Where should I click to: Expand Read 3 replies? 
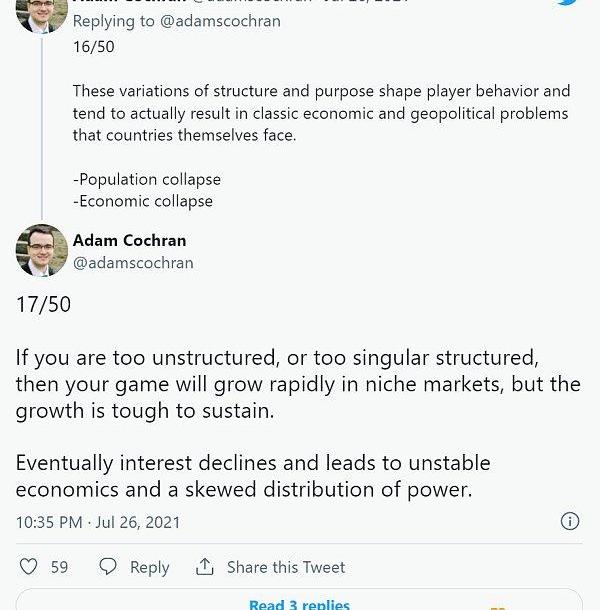[299, 604]
